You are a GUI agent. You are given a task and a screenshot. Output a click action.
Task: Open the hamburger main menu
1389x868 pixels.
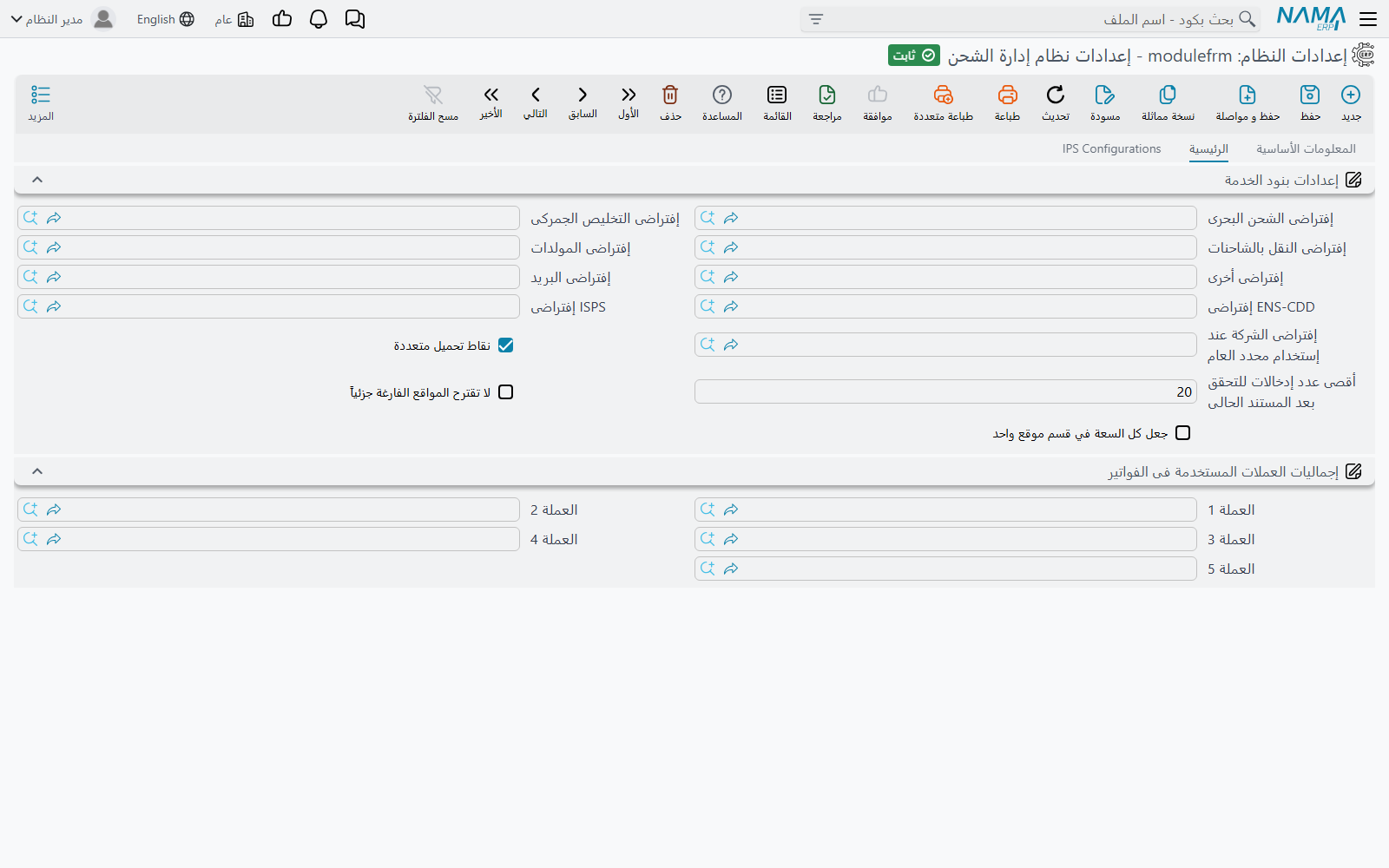coord(1368,19)
